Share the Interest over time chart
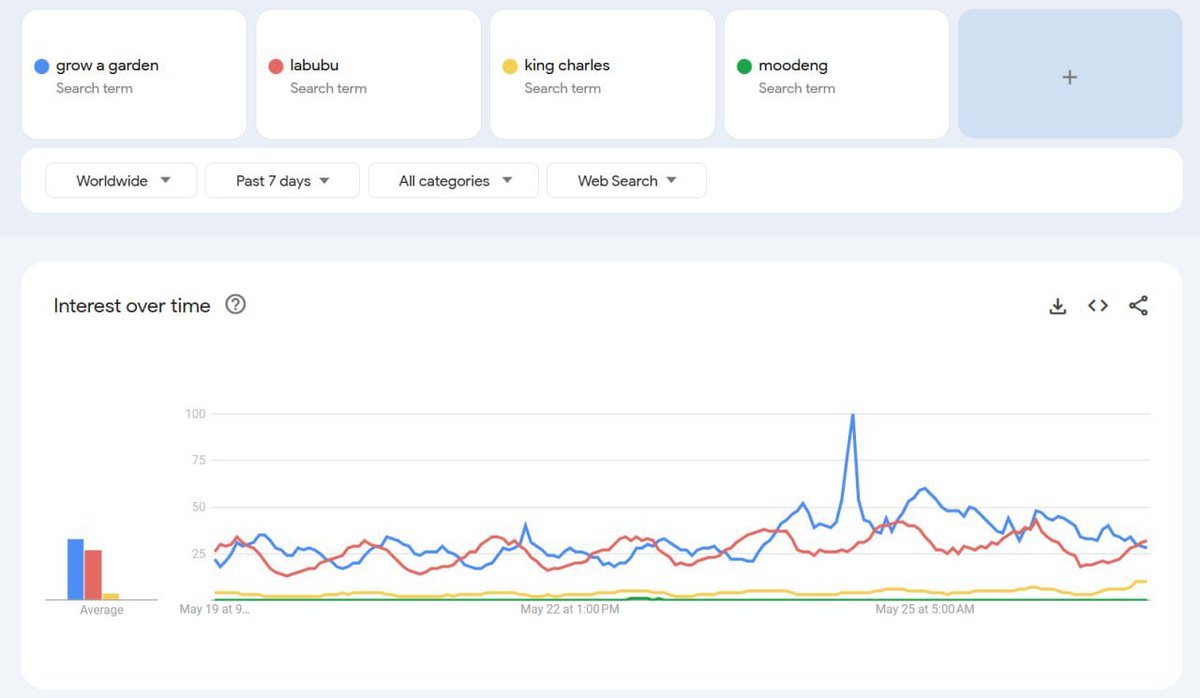 click(1138, 306)
